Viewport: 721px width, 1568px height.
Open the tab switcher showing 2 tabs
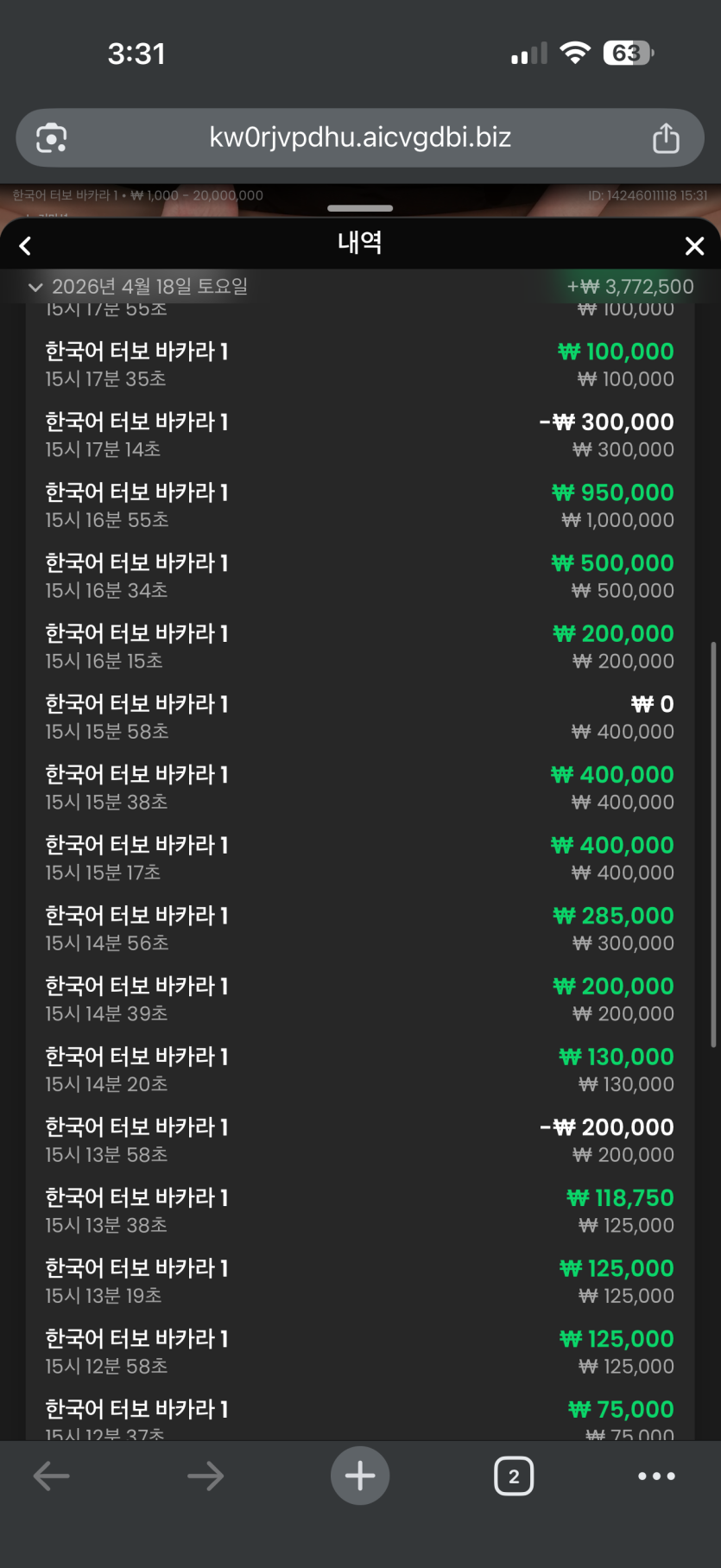514,1476
